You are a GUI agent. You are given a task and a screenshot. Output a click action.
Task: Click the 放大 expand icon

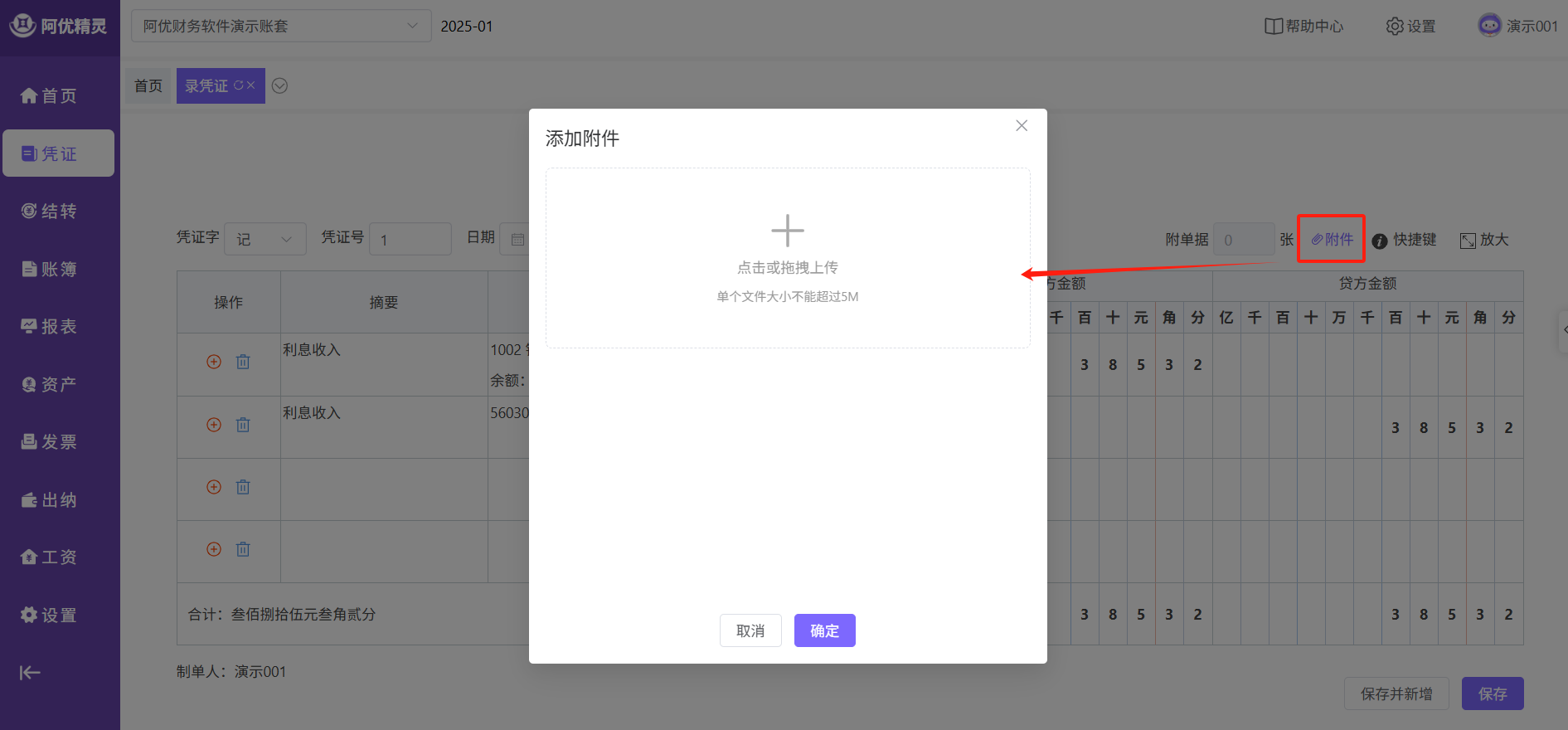point(1468,241)
